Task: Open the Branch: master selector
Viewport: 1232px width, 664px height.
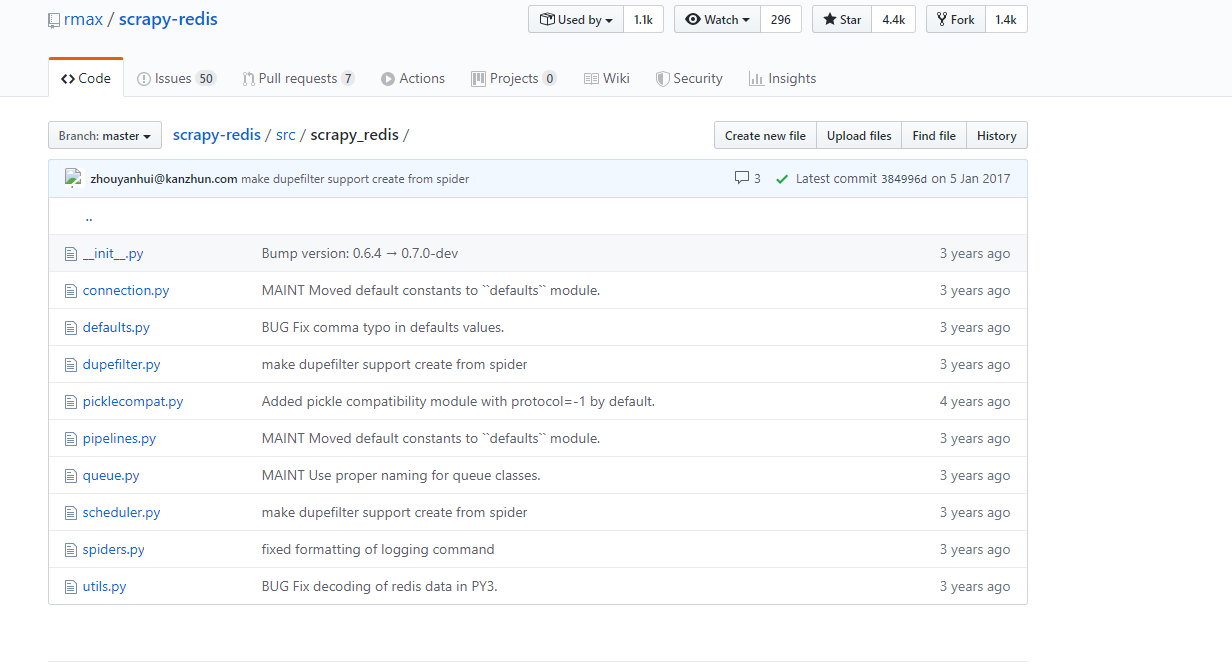Action: 105,135
